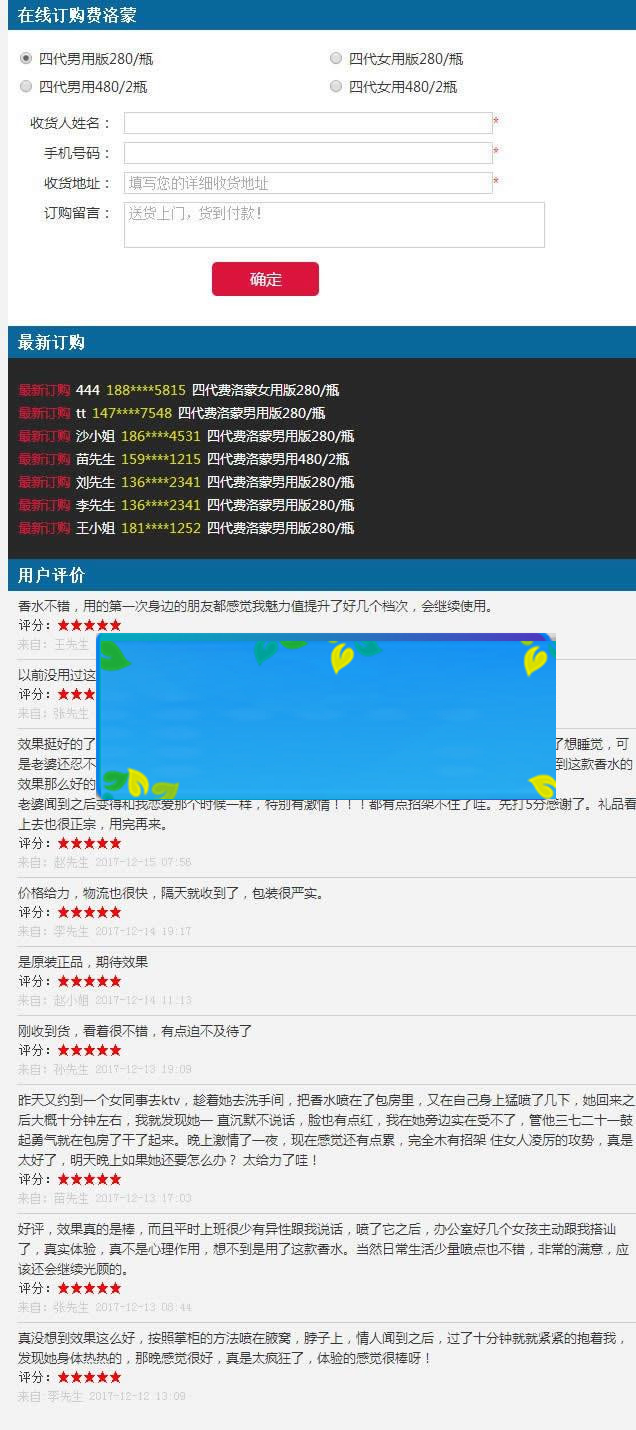Click the latest order entry from 沙小姐
This screenshot has height=1430, width=636.
tap(186, 436)
